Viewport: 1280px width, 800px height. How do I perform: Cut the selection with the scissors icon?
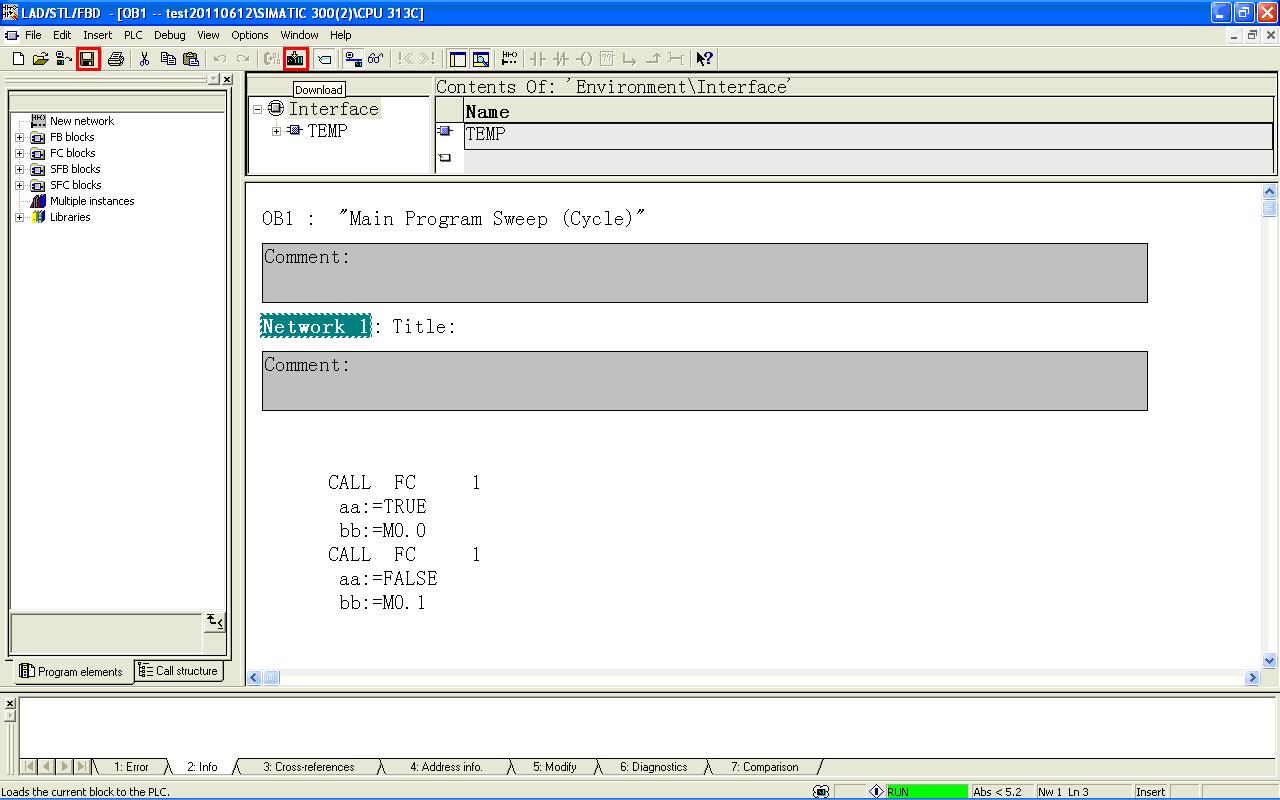click(x=145, y=59)
